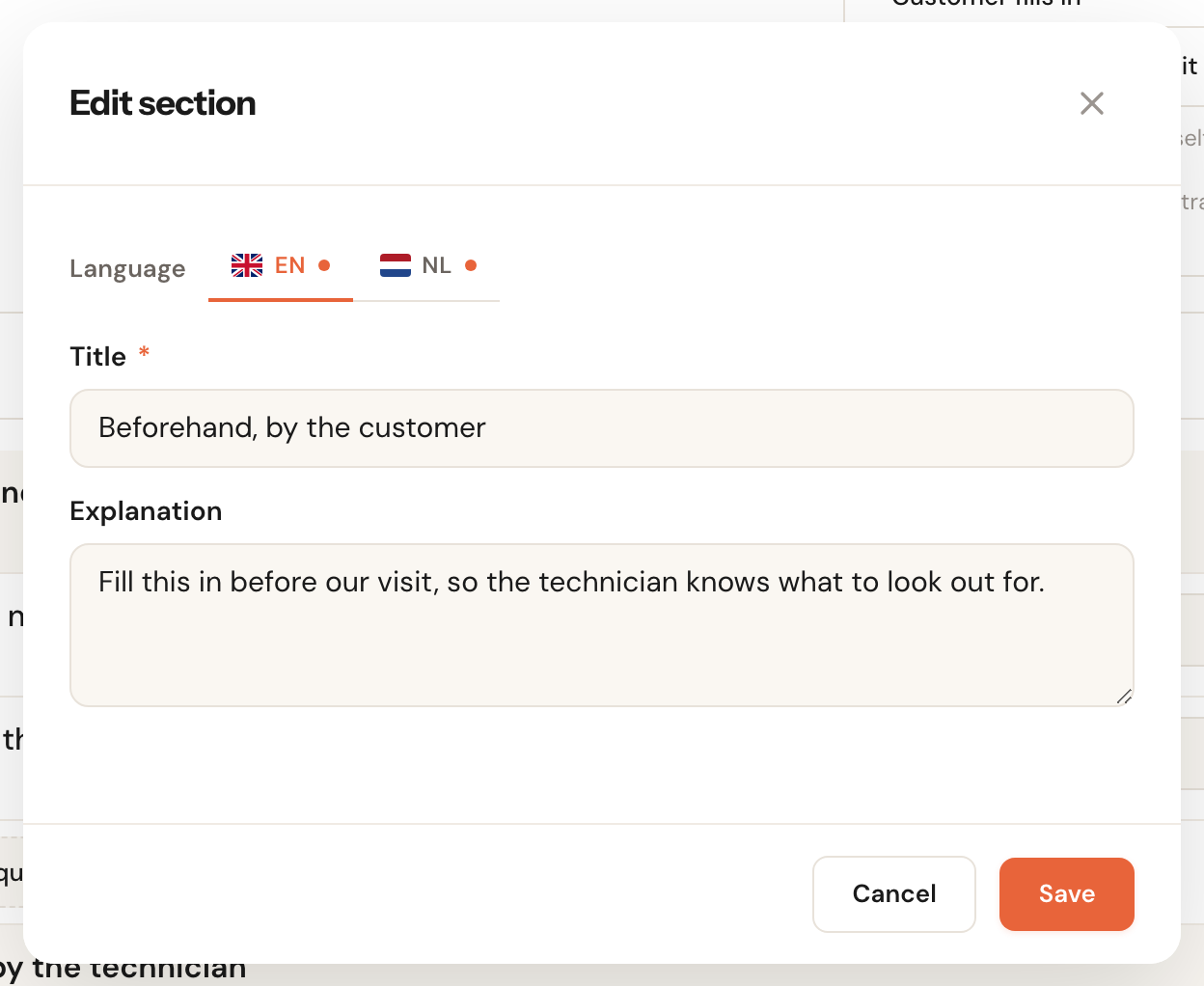Click the Explanation textarea resize handle

click(1124, 697)
